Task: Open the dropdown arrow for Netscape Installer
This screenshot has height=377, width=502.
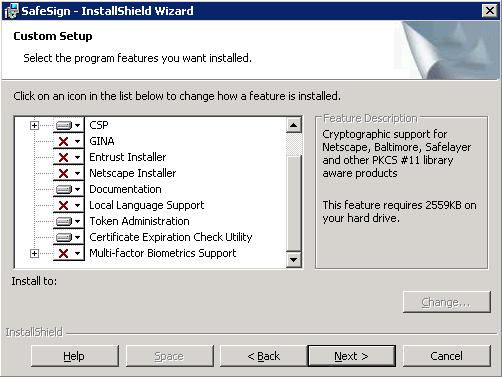Action: click(x=77, y=174)
